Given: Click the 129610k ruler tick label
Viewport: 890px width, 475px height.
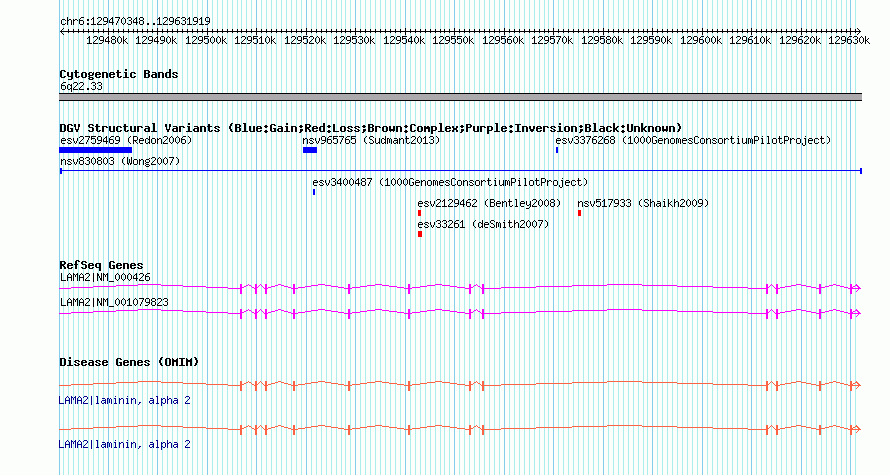Looking at the screenshot, I should pyautogui.click(x=750, y=40).
